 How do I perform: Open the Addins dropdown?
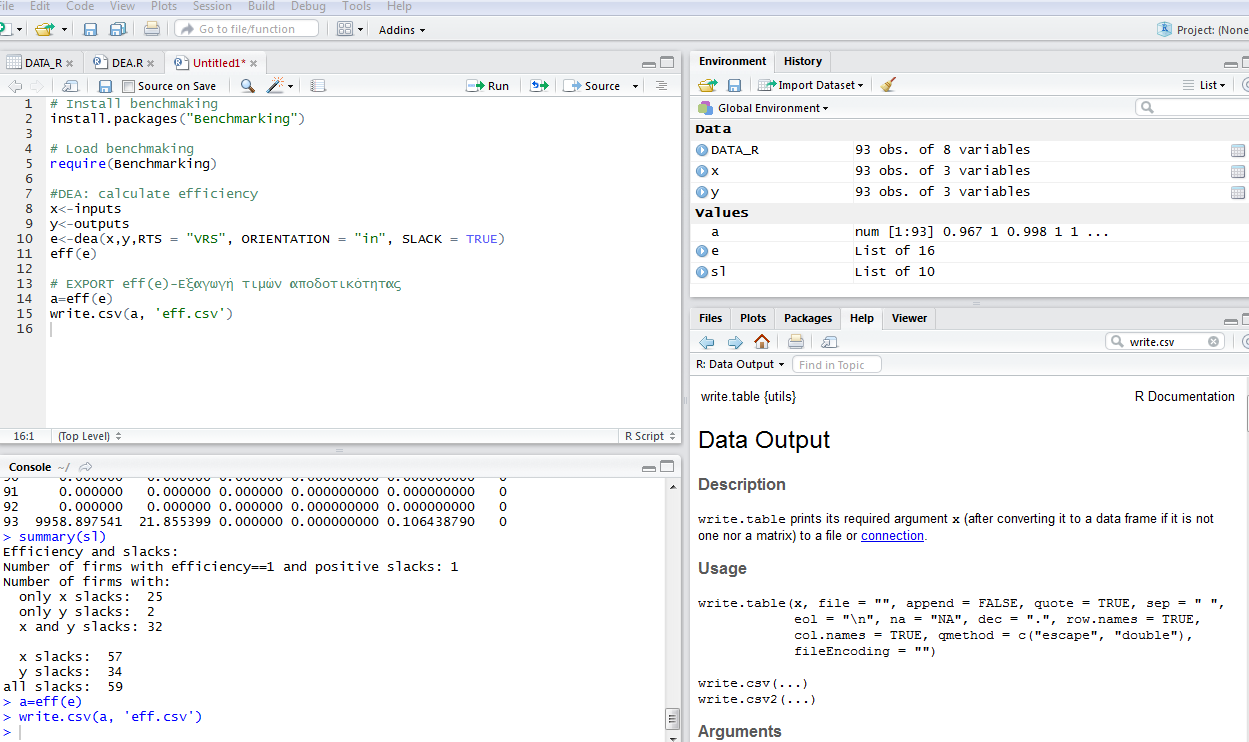coord(402,30)
